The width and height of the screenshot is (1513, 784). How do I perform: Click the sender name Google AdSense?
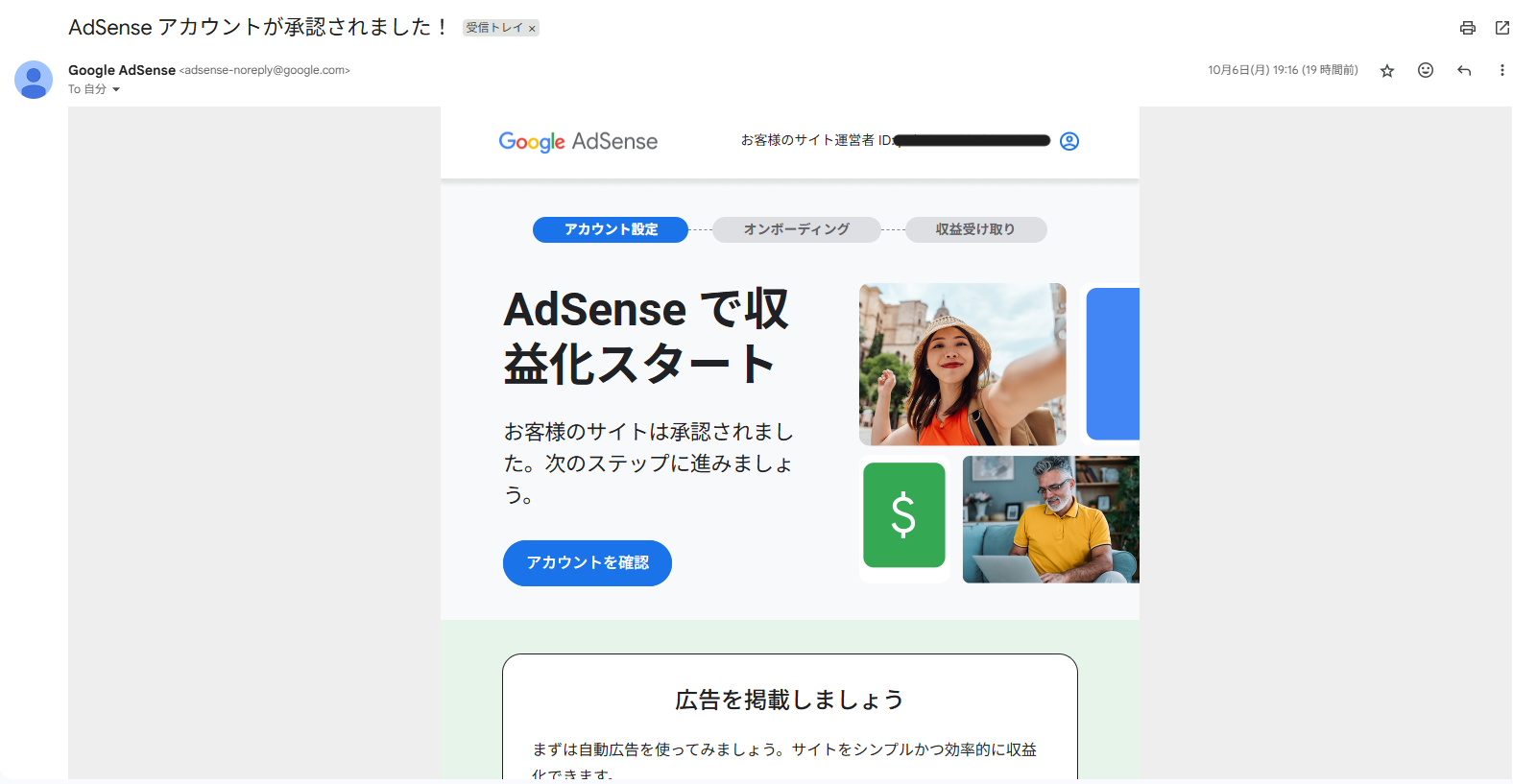tap(122, 70)
